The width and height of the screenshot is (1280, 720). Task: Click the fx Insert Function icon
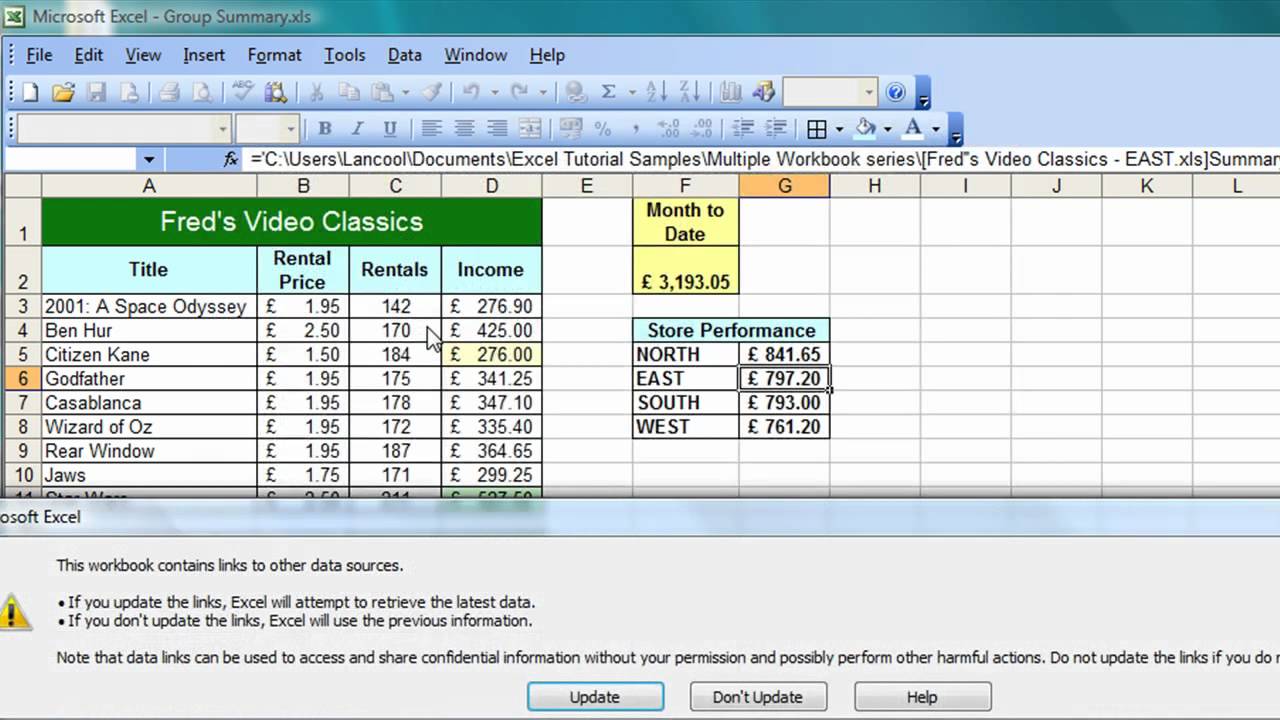pos(231,159)
